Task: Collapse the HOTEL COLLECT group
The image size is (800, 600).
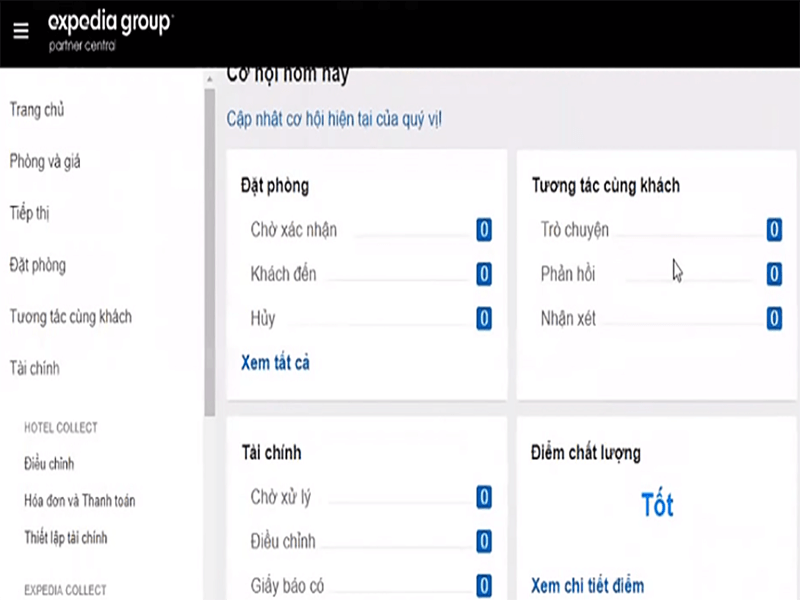Action: pyautogui.click(x=63, y=427)
